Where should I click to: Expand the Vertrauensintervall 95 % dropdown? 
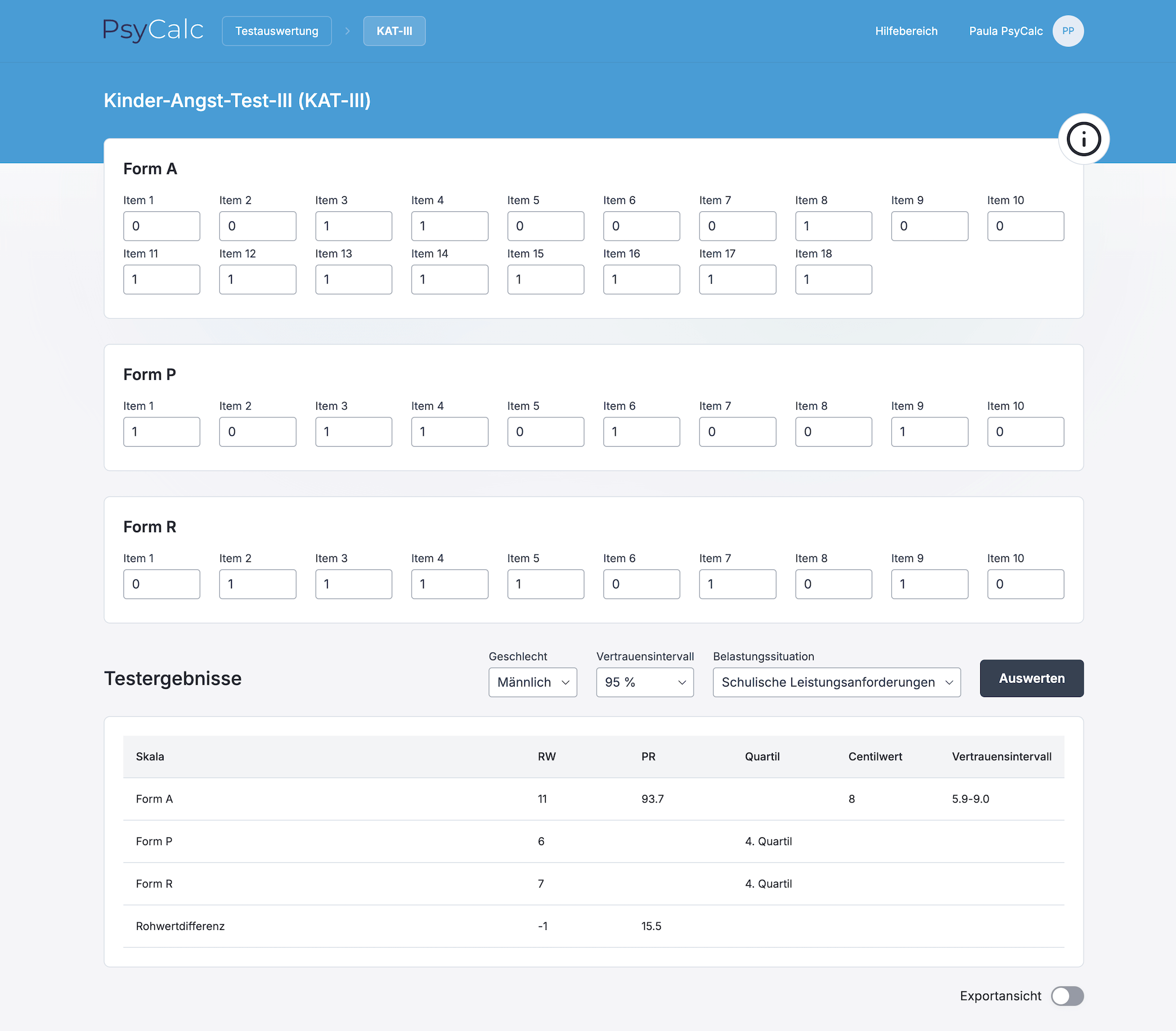click(644, 683)
